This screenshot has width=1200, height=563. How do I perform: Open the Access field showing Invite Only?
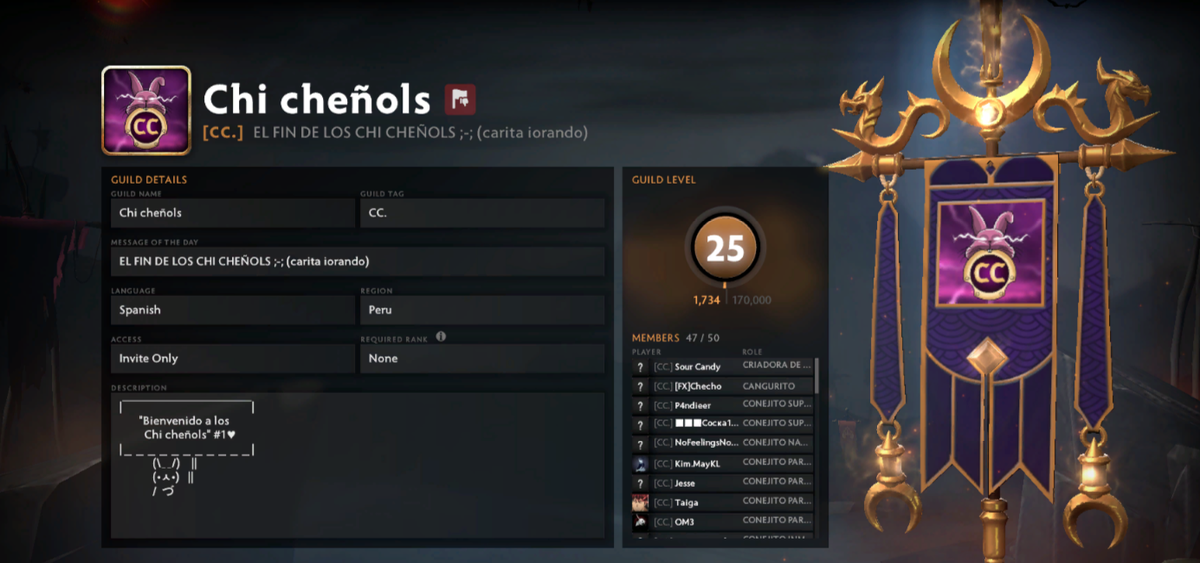pos(233,358)
